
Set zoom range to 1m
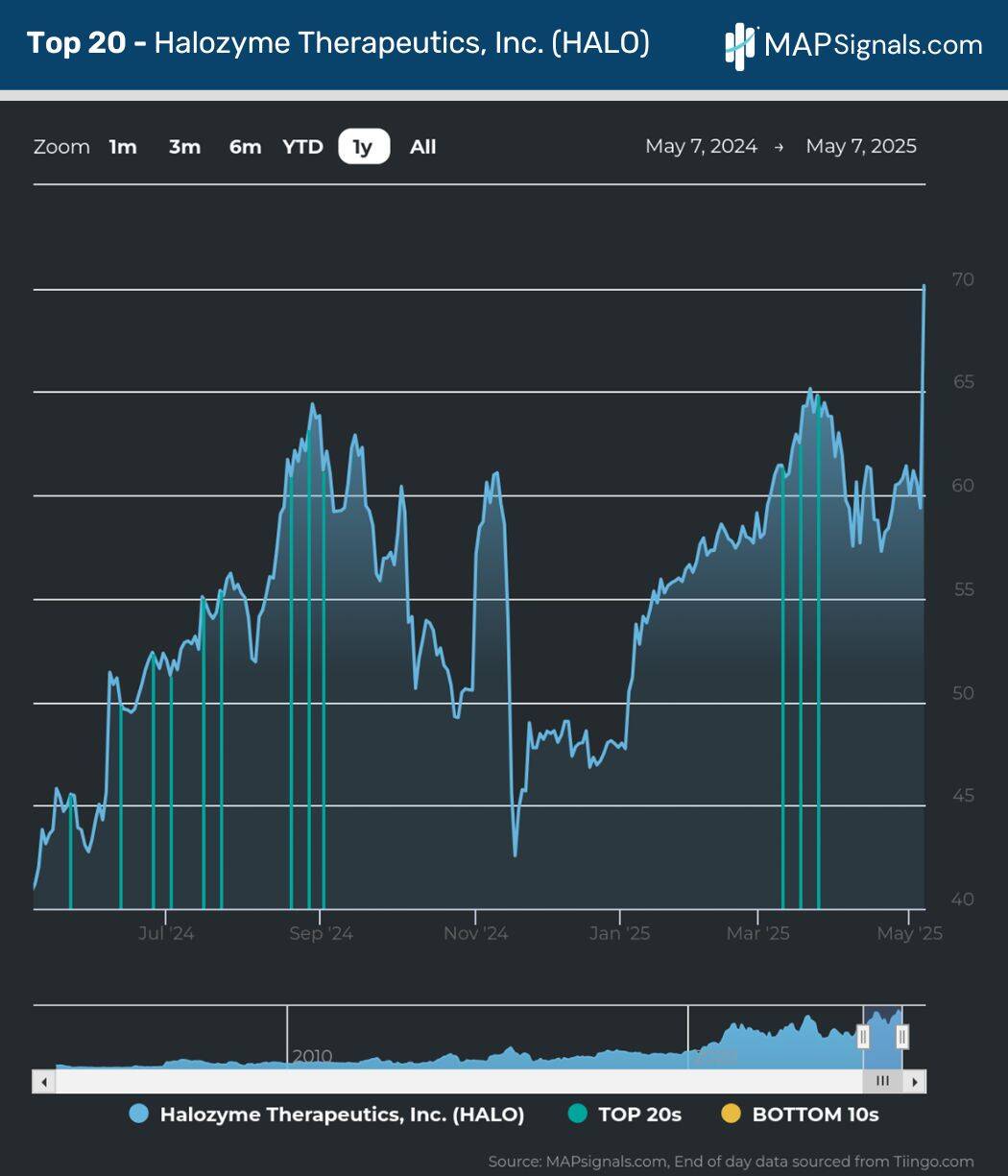tap(123, 147)
